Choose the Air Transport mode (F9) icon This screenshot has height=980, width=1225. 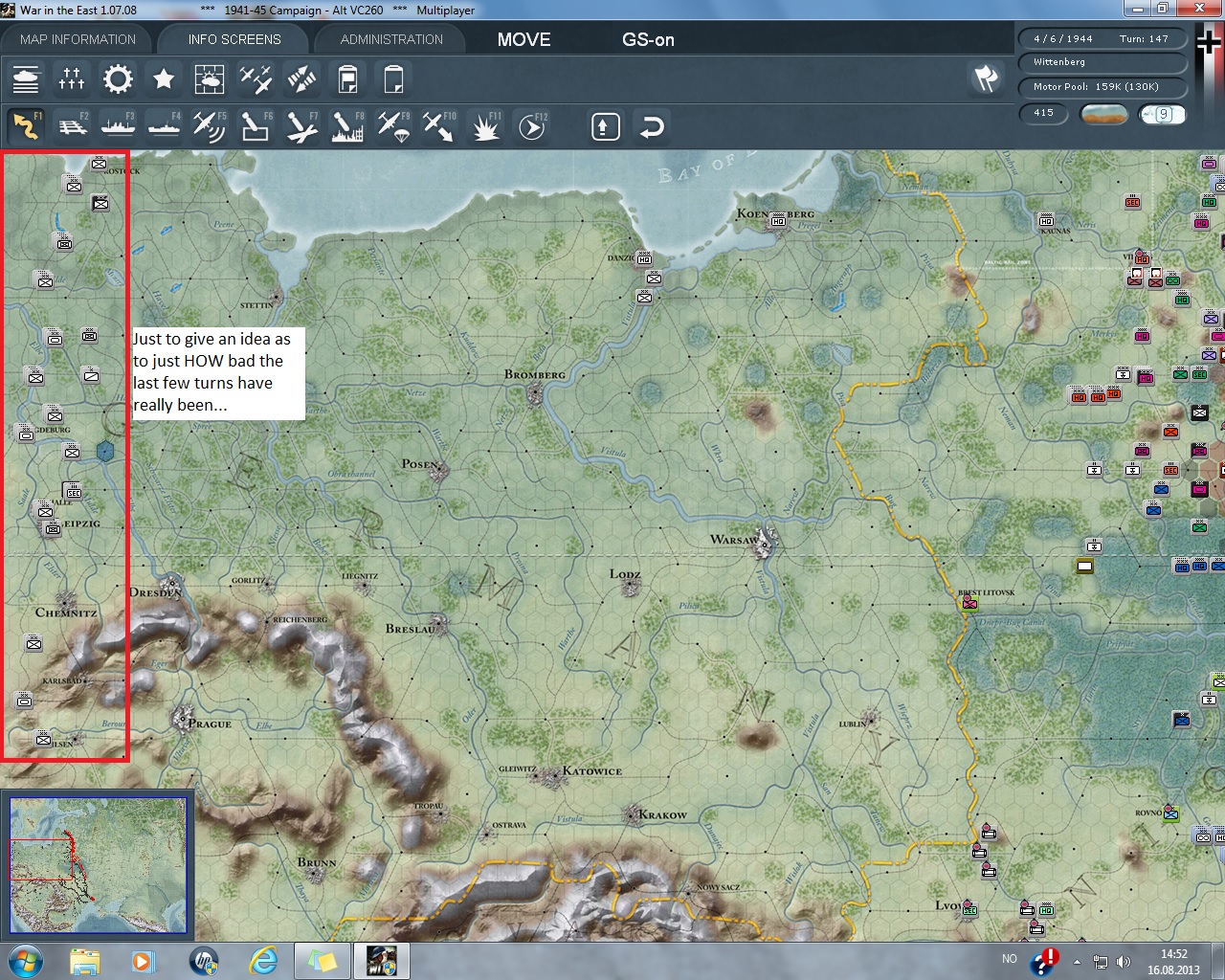pyautogui.click(x=393, y=126)
